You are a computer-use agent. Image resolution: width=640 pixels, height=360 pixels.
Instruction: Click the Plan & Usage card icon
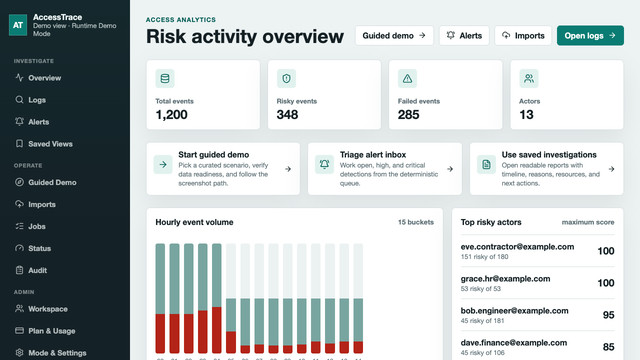pos(19,331)
